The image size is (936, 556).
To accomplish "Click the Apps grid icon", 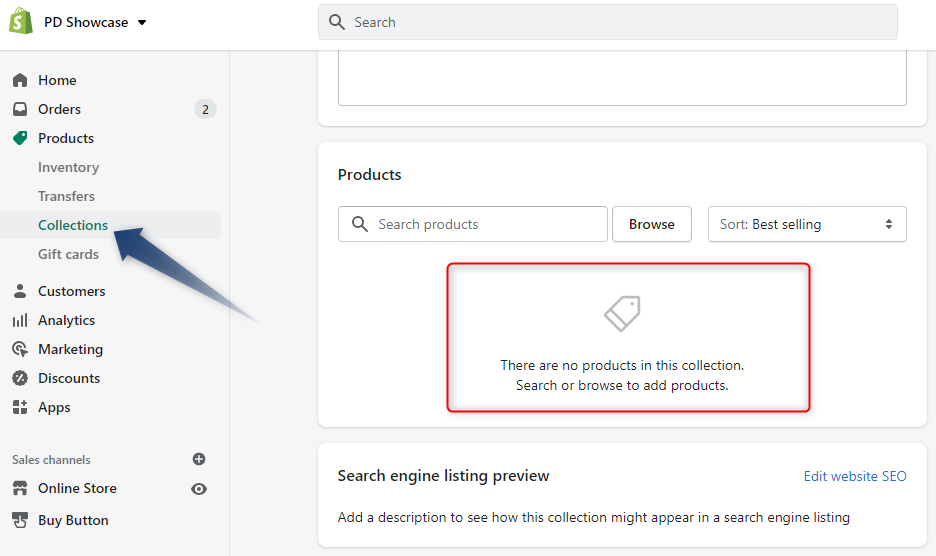I will pyautogui.click(x=20, y=407).
